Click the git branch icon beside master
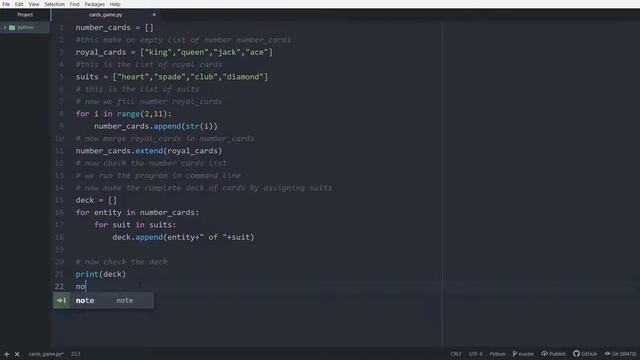 point(515,354)
